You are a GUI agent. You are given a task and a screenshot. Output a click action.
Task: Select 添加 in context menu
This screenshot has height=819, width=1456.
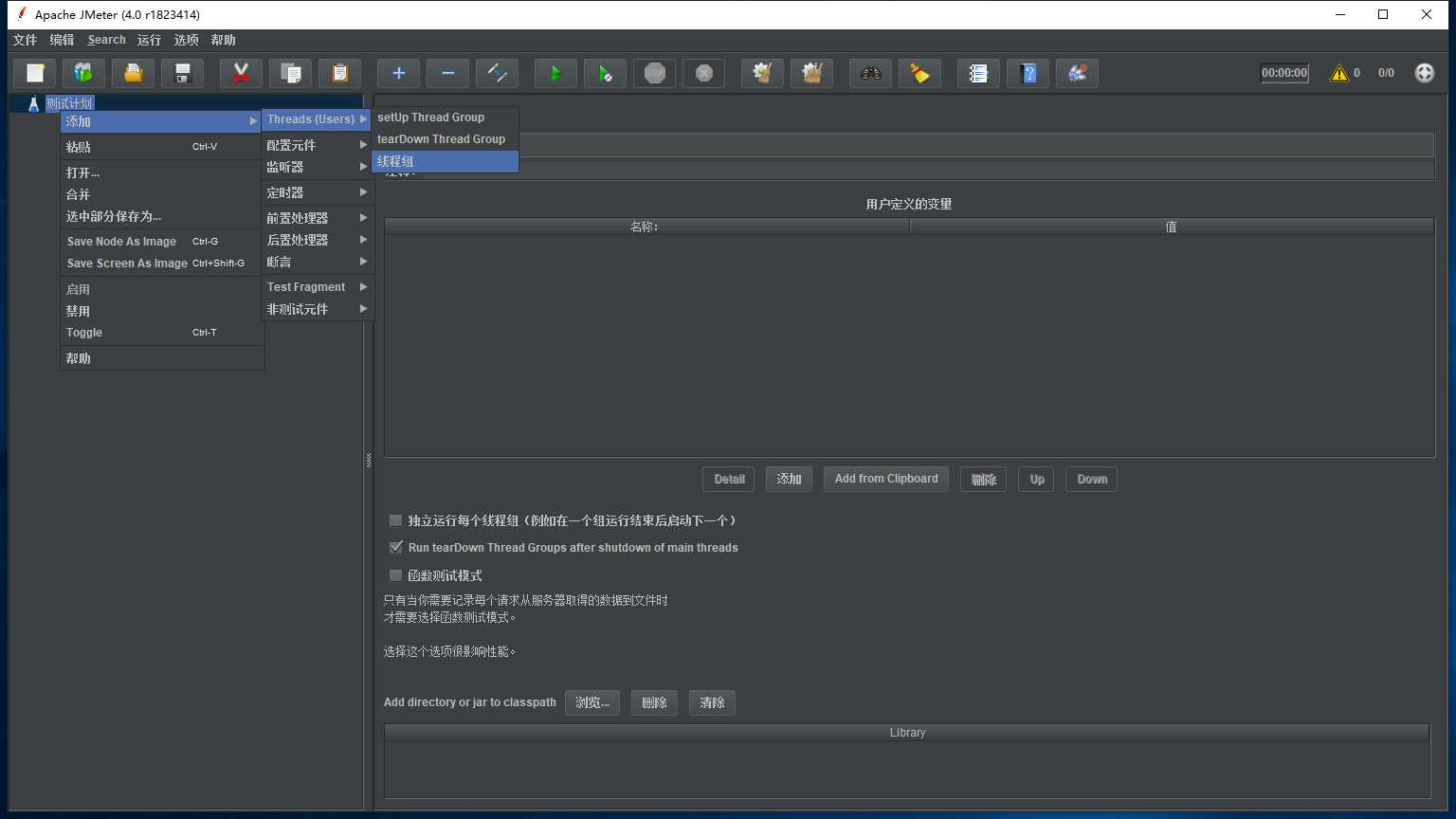(161, 121)
